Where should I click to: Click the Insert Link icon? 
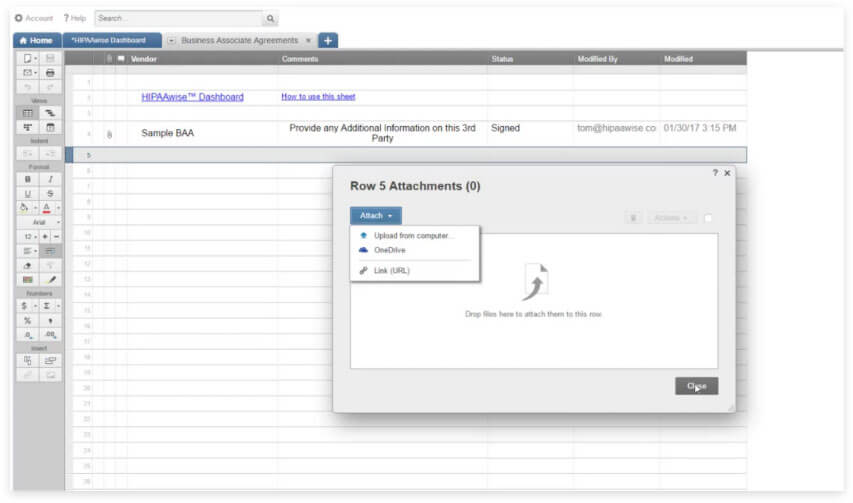tap(28, 375)
